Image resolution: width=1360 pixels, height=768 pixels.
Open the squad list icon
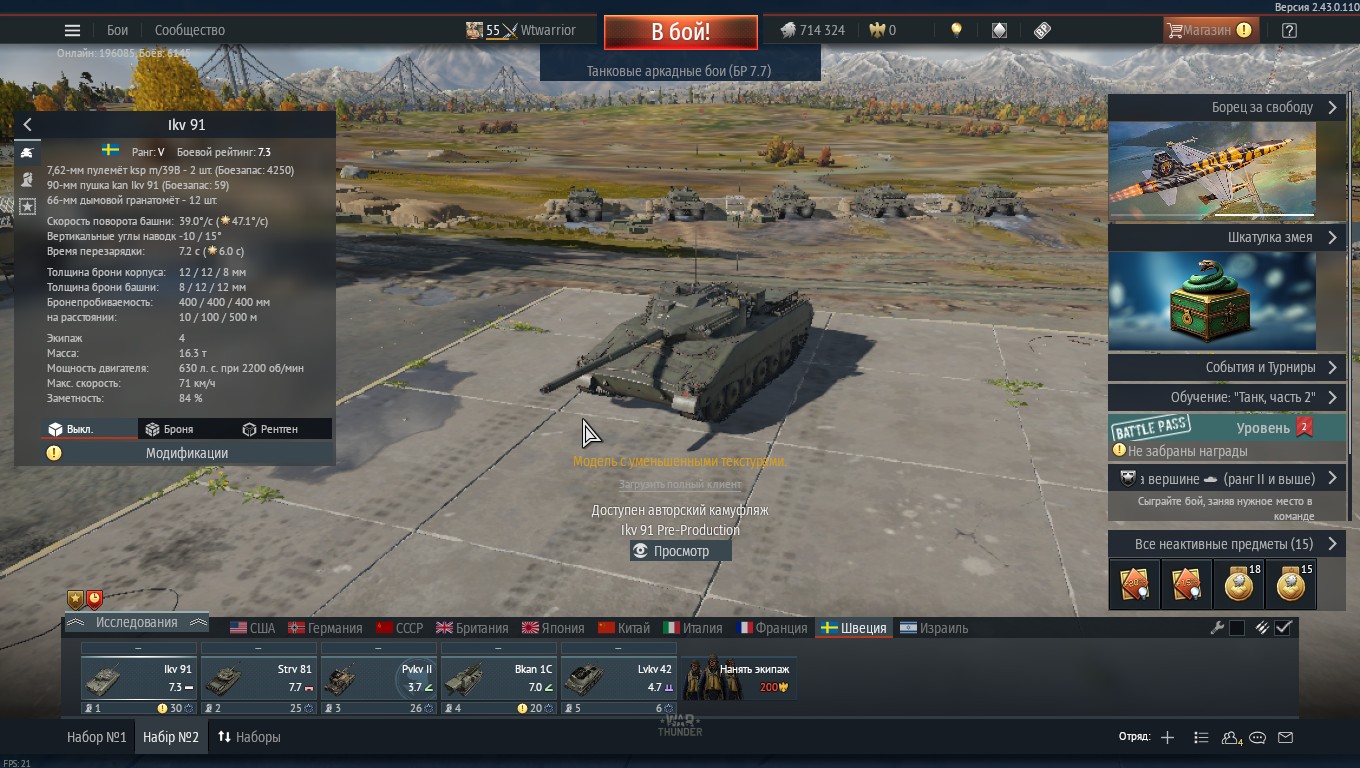point(1201,737)
